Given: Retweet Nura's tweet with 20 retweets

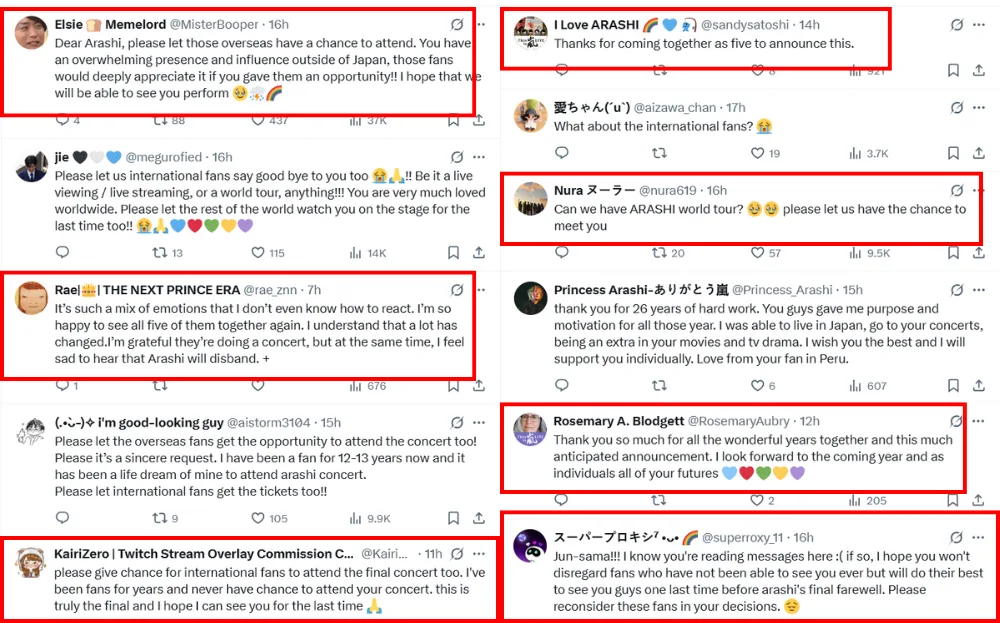Looking at the screenshot, I should click(x=659, y=253).
